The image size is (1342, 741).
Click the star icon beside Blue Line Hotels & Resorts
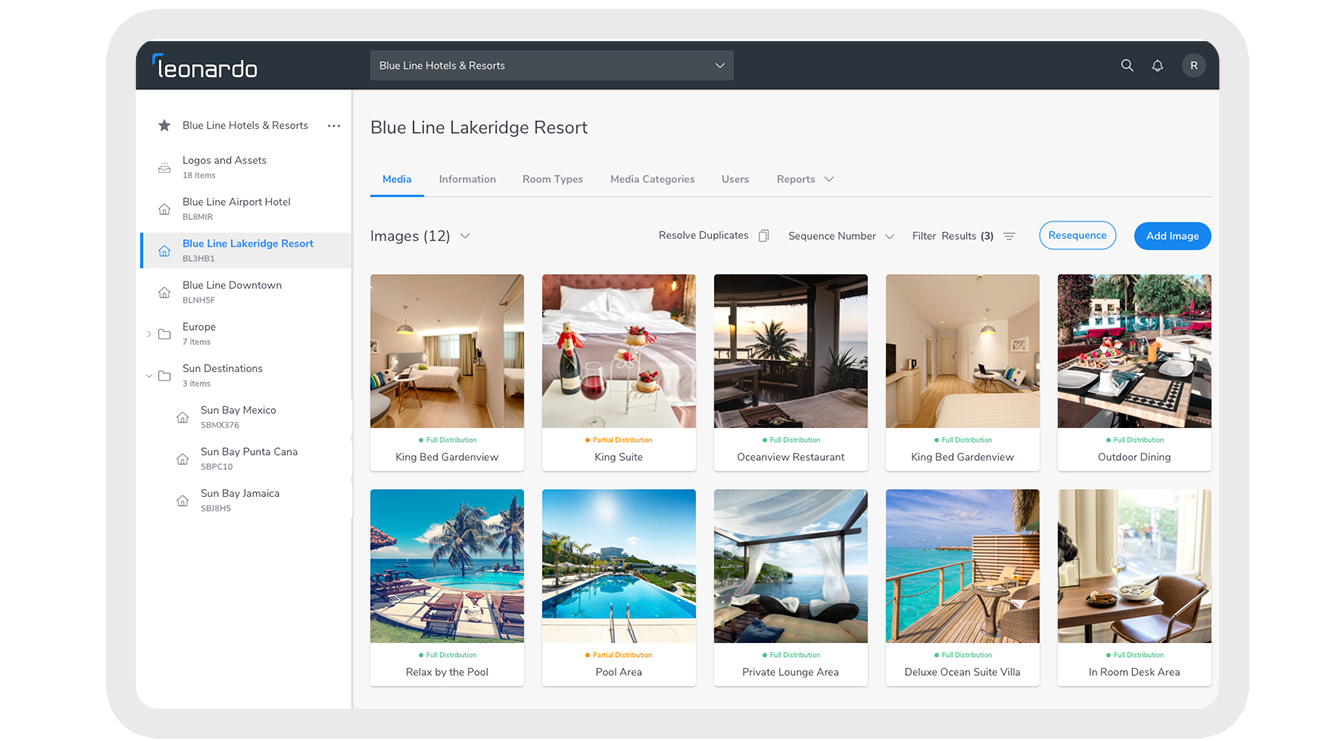pos(164,126)
